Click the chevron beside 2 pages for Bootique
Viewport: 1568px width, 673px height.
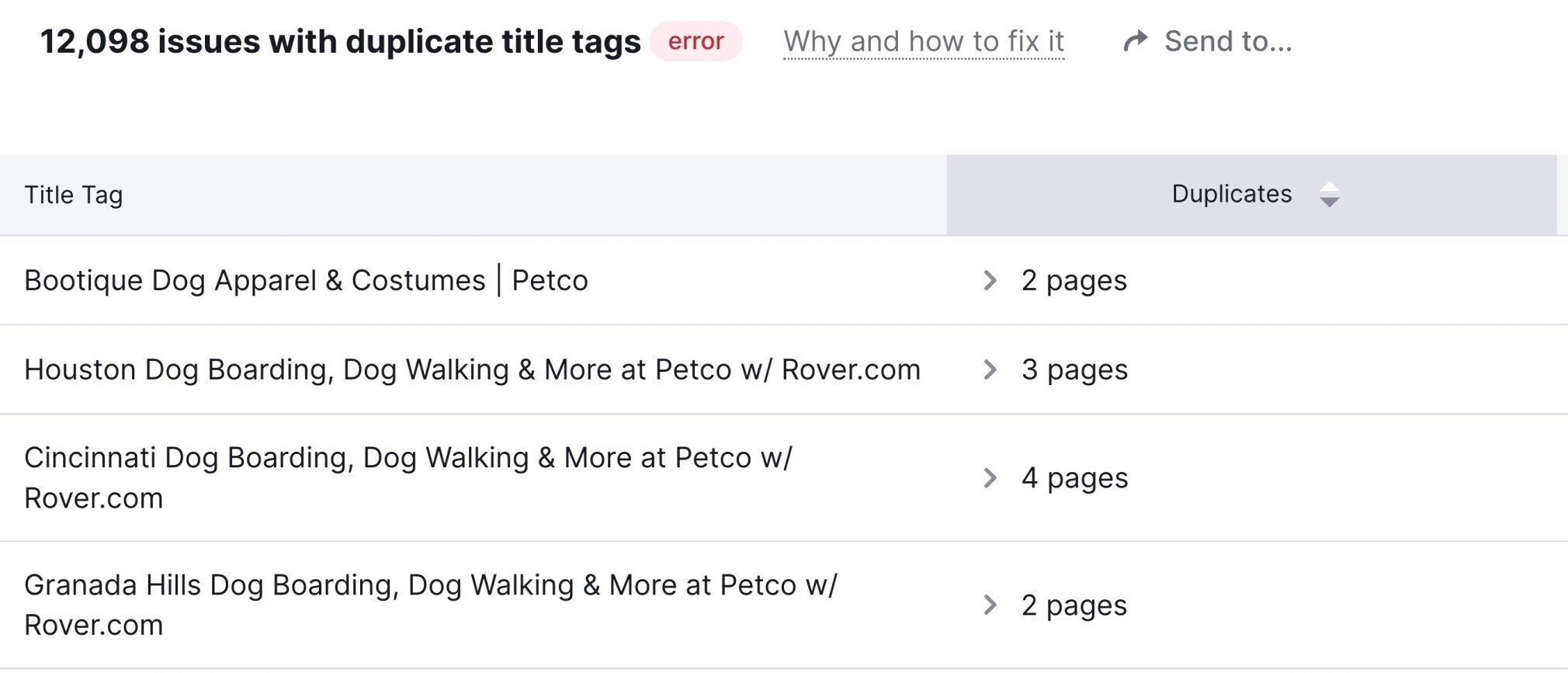[991, 281]
